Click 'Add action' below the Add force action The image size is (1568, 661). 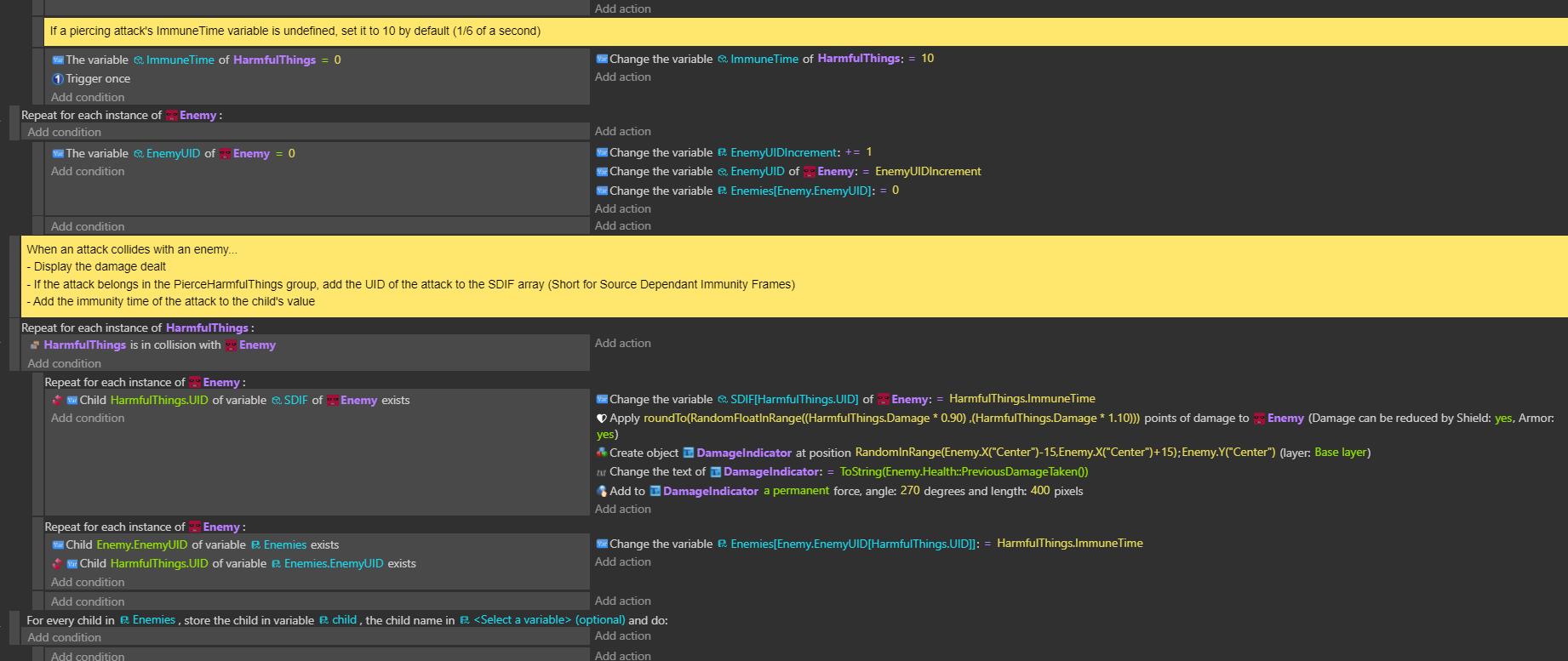tap(622, 509)
